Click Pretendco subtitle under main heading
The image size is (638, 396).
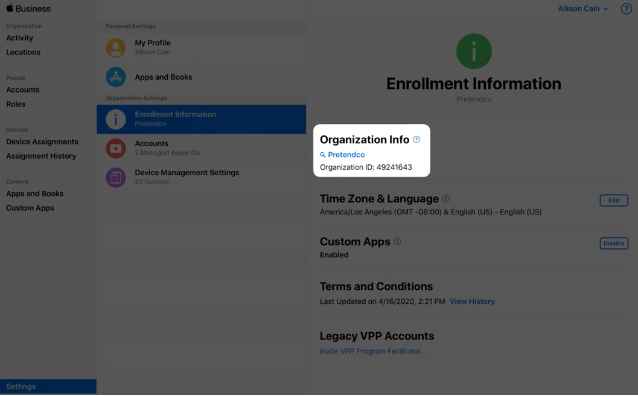(474, 99)
